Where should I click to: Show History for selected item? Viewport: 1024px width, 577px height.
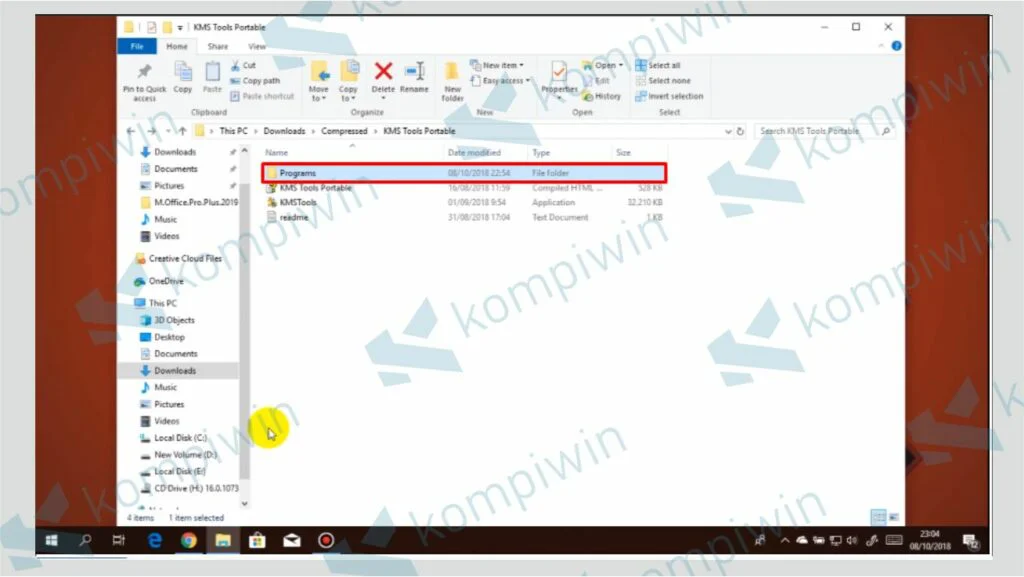click(x=601, y=96)
